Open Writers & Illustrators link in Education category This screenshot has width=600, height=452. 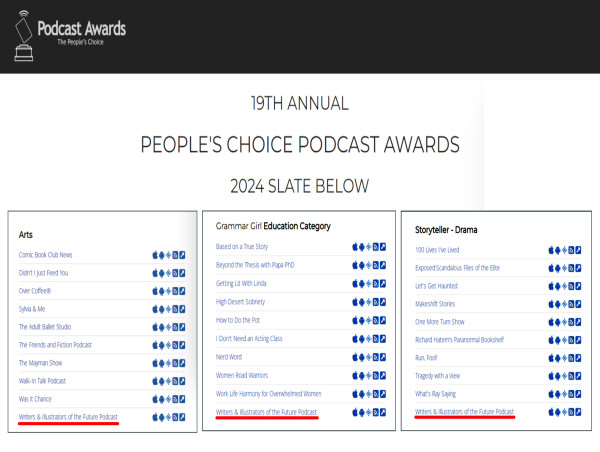[266, 412]
